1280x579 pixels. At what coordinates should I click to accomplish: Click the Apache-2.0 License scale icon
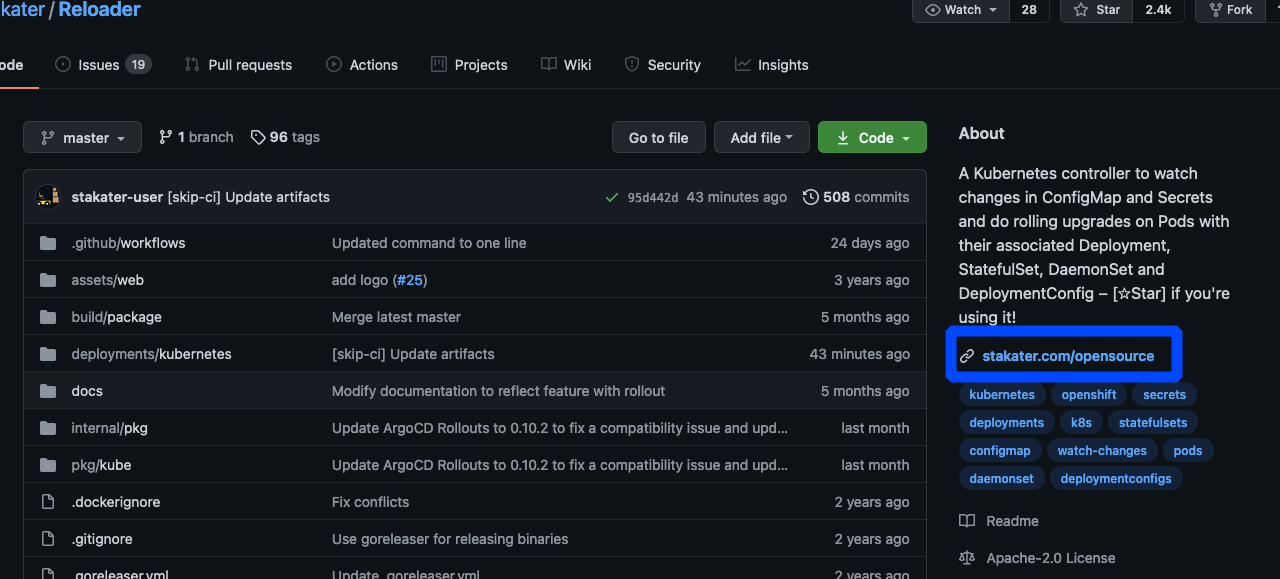click(x=966, y=558)
